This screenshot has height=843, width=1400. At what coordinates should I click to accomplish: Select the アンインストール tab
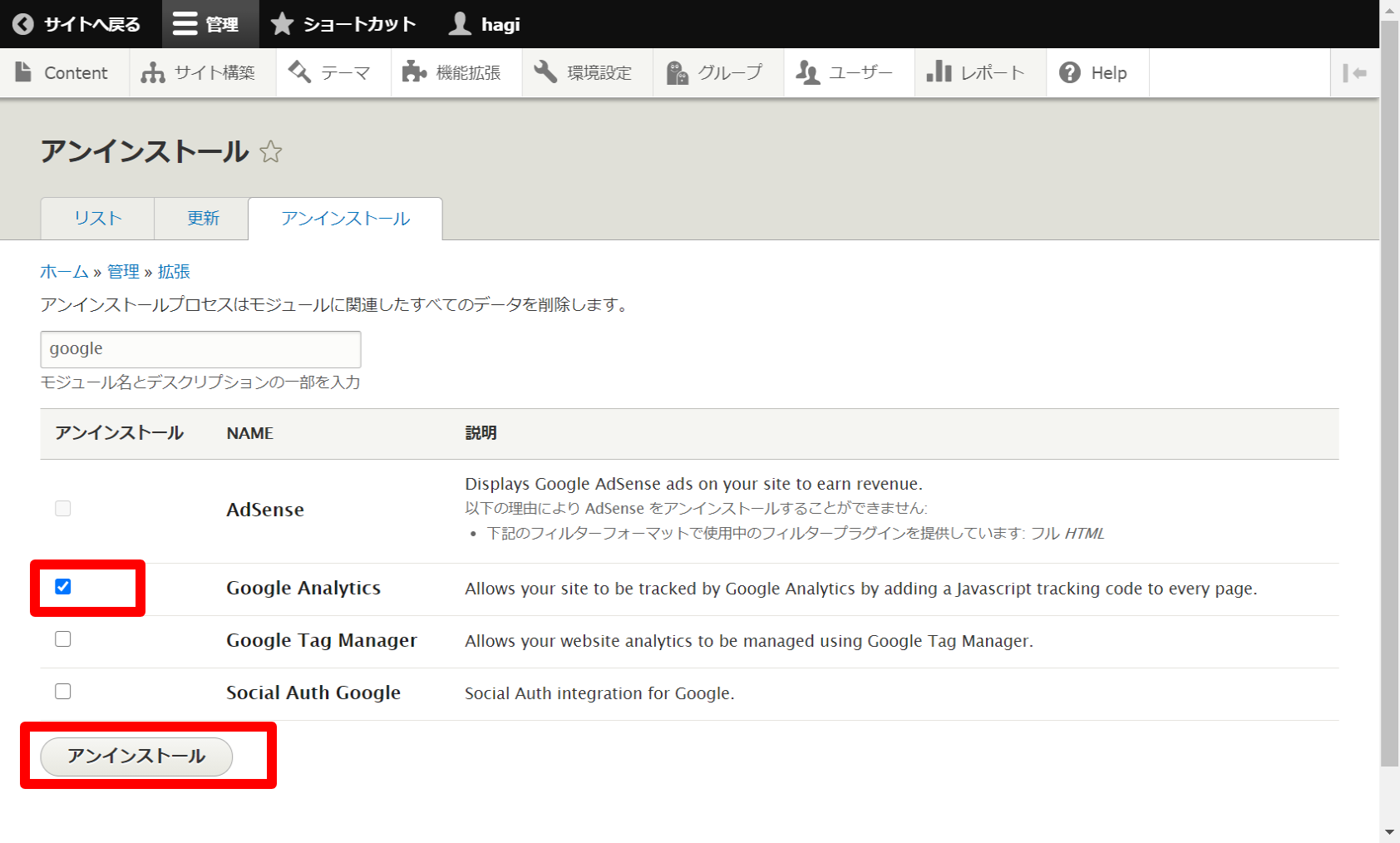(345, 219)
